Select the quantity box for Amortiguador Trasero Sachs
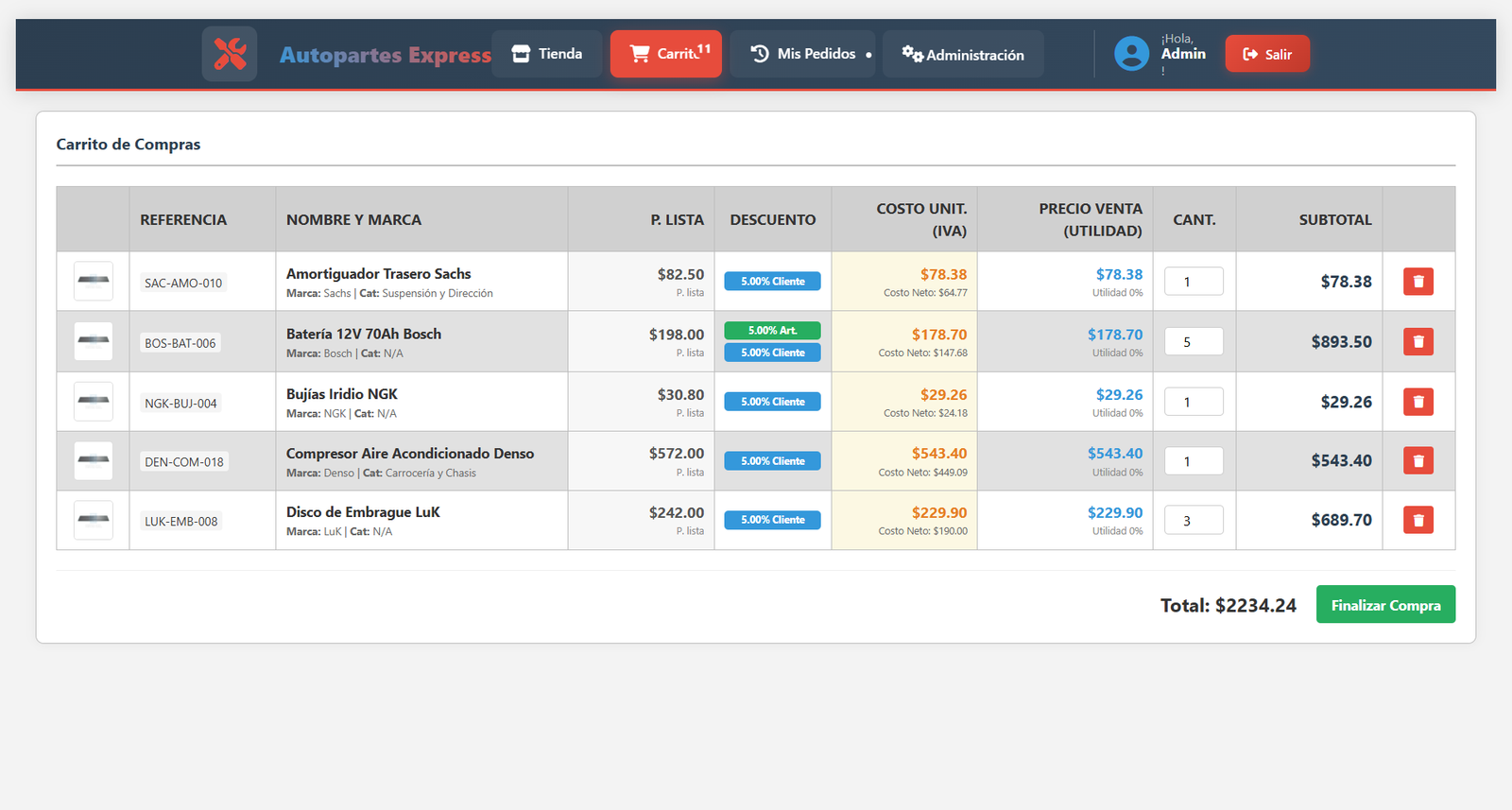 [x=1194, y=282]
